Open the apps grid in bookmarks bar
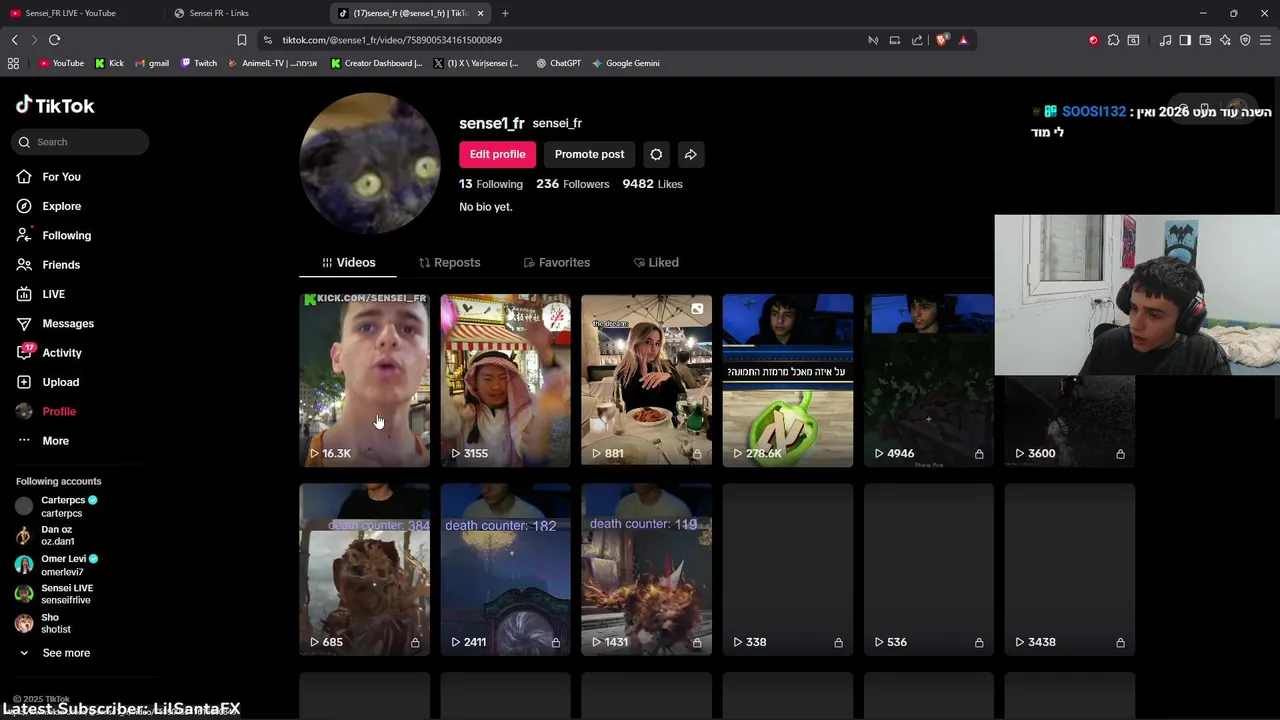 13,63
